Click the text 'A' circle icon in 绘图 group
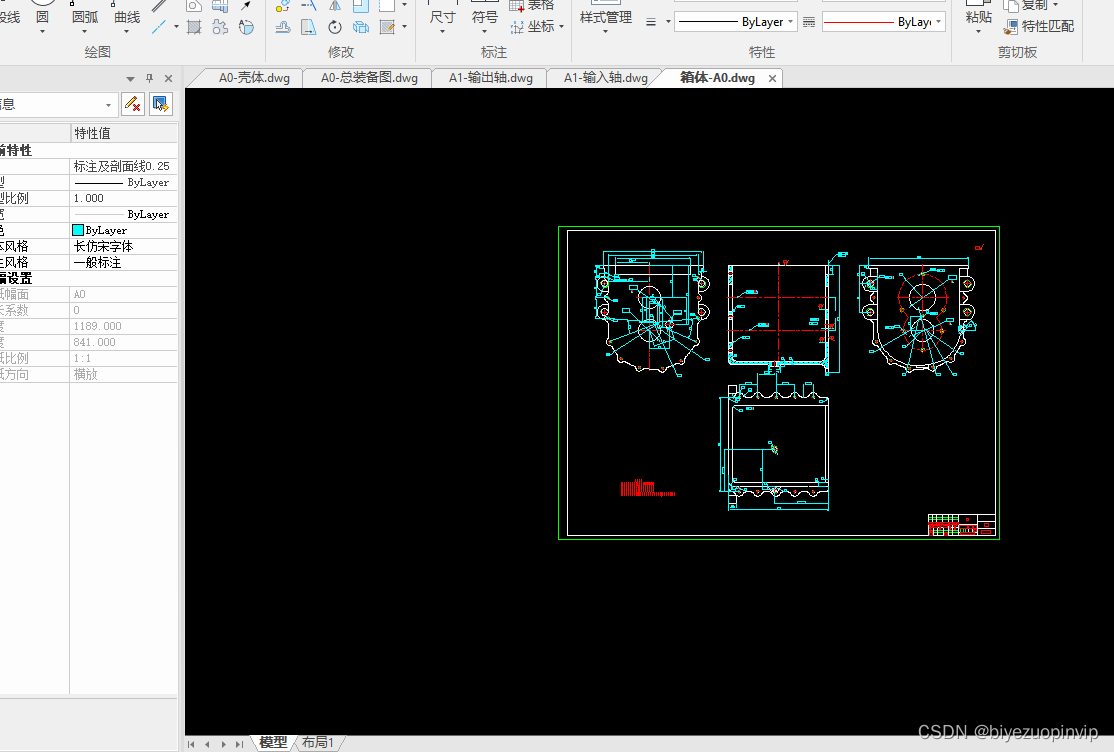 tap(246, 27)
